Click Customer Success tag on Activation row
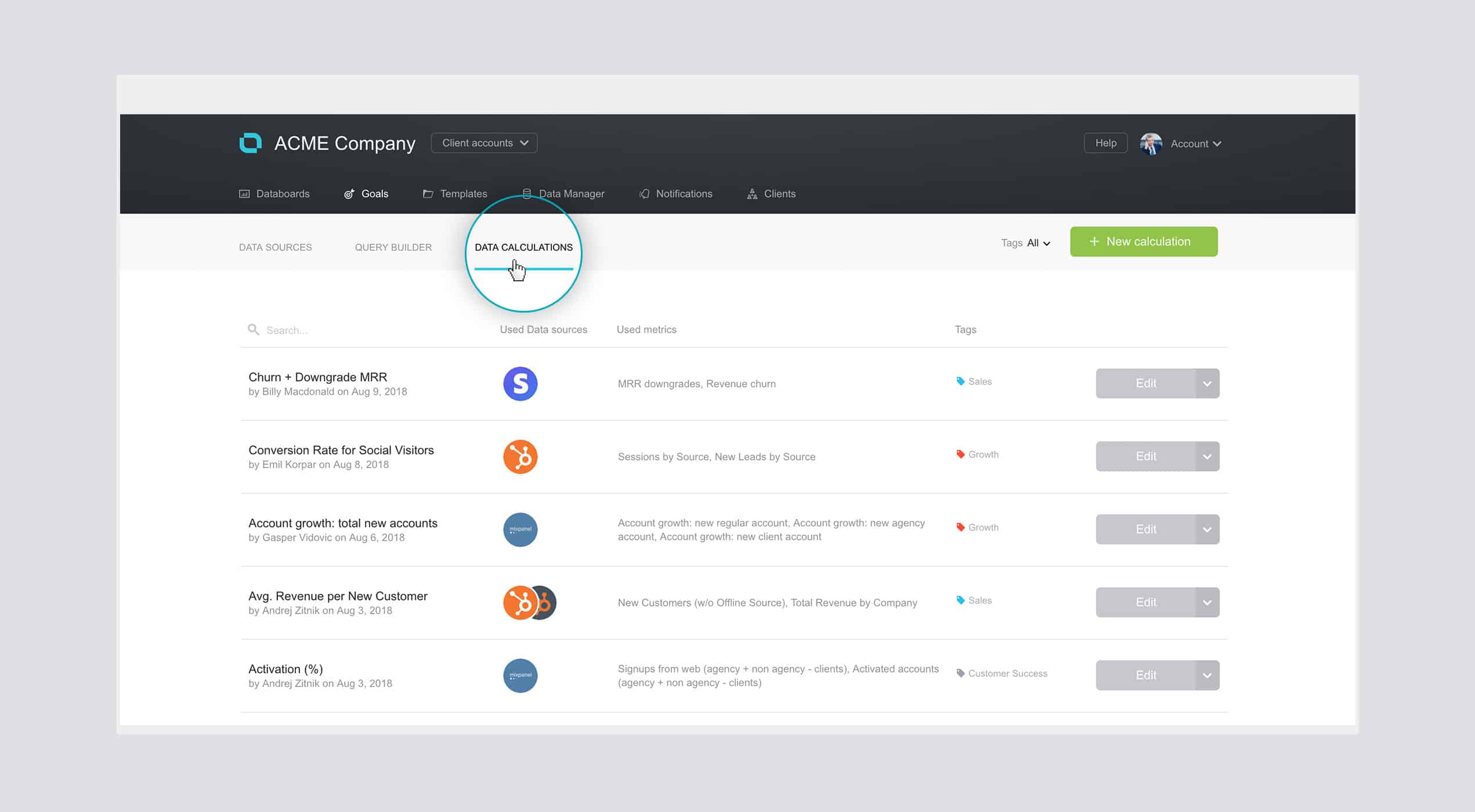Image resolution: width=1475 pixels, height=812 pixels. (x=1007, y=673)
